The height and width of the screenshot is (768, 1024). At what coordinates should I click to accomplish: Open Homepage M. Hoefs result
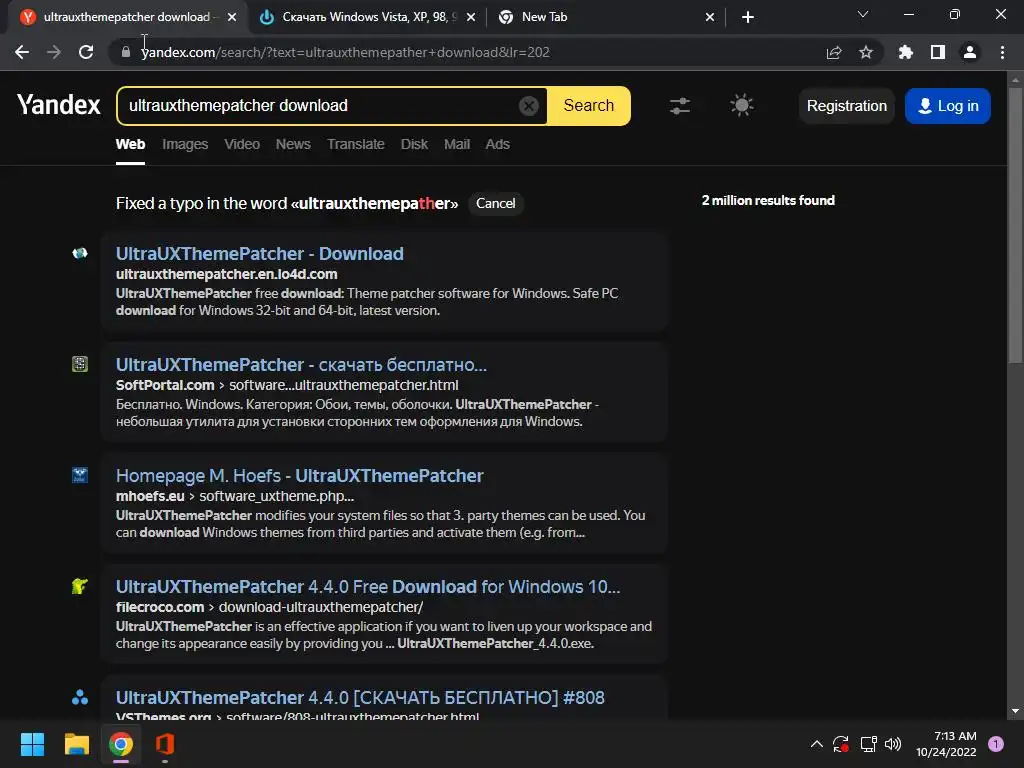coord(300,475)
